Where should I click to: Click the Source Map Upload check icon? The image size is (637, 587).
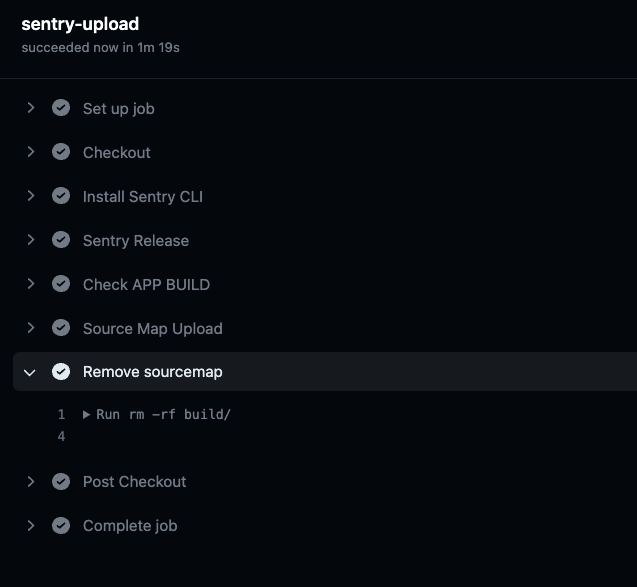tap(61, 328)
